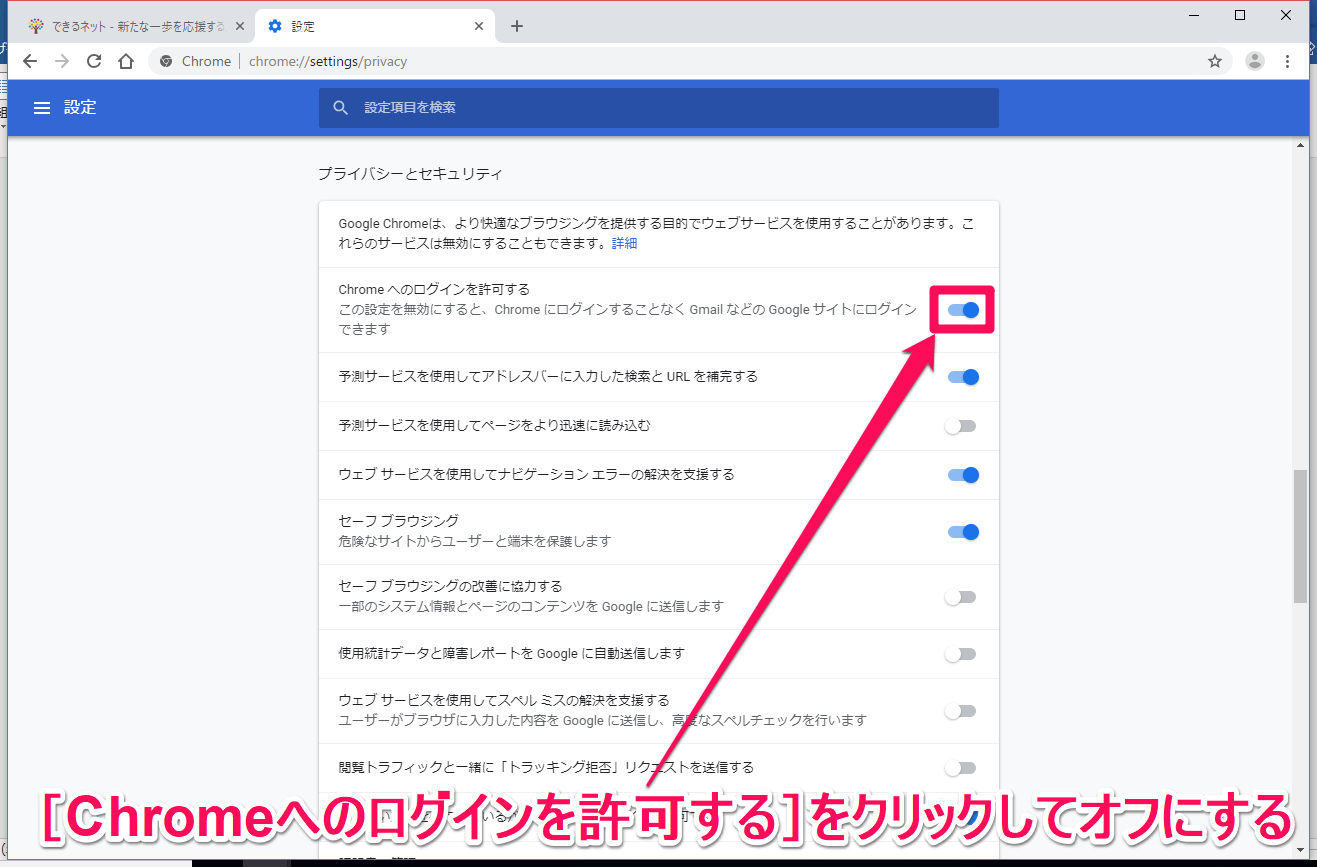Disable セーフ ブラウジング toggle
The width and height of the screenshot is (1317, 867).
tap(963, 532)
